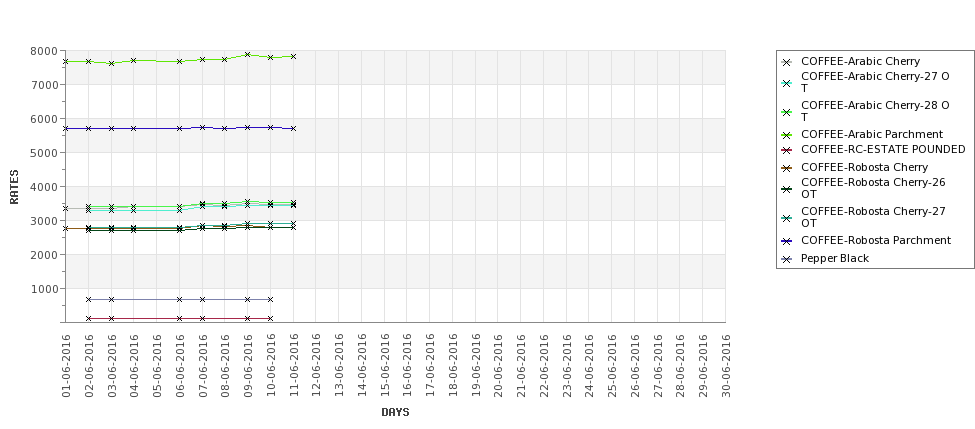Click the 16-06-2016 date label

coord(407,366)
